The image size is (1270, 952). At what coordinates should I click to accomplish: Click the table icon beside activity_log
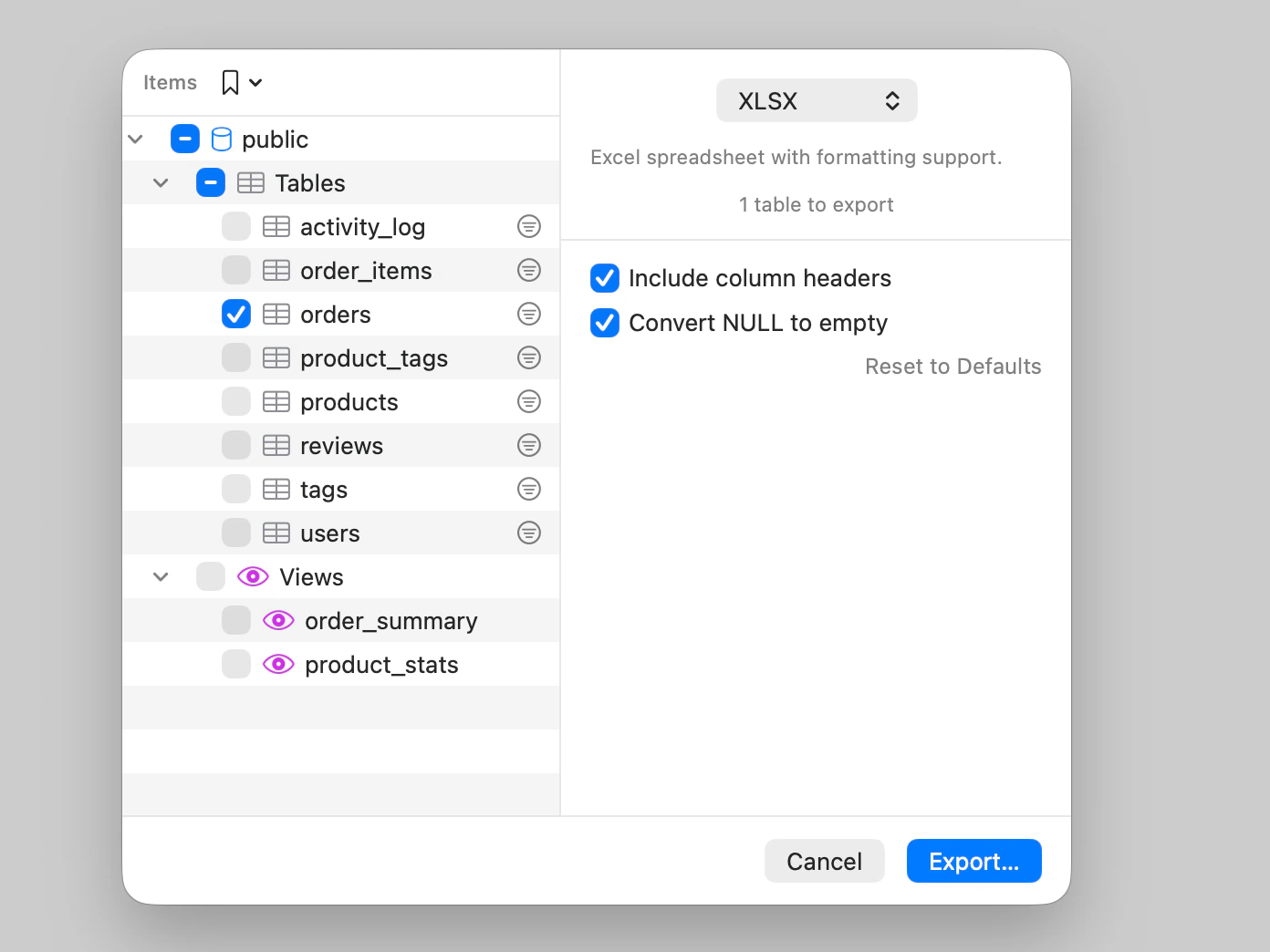coord(276,226)
